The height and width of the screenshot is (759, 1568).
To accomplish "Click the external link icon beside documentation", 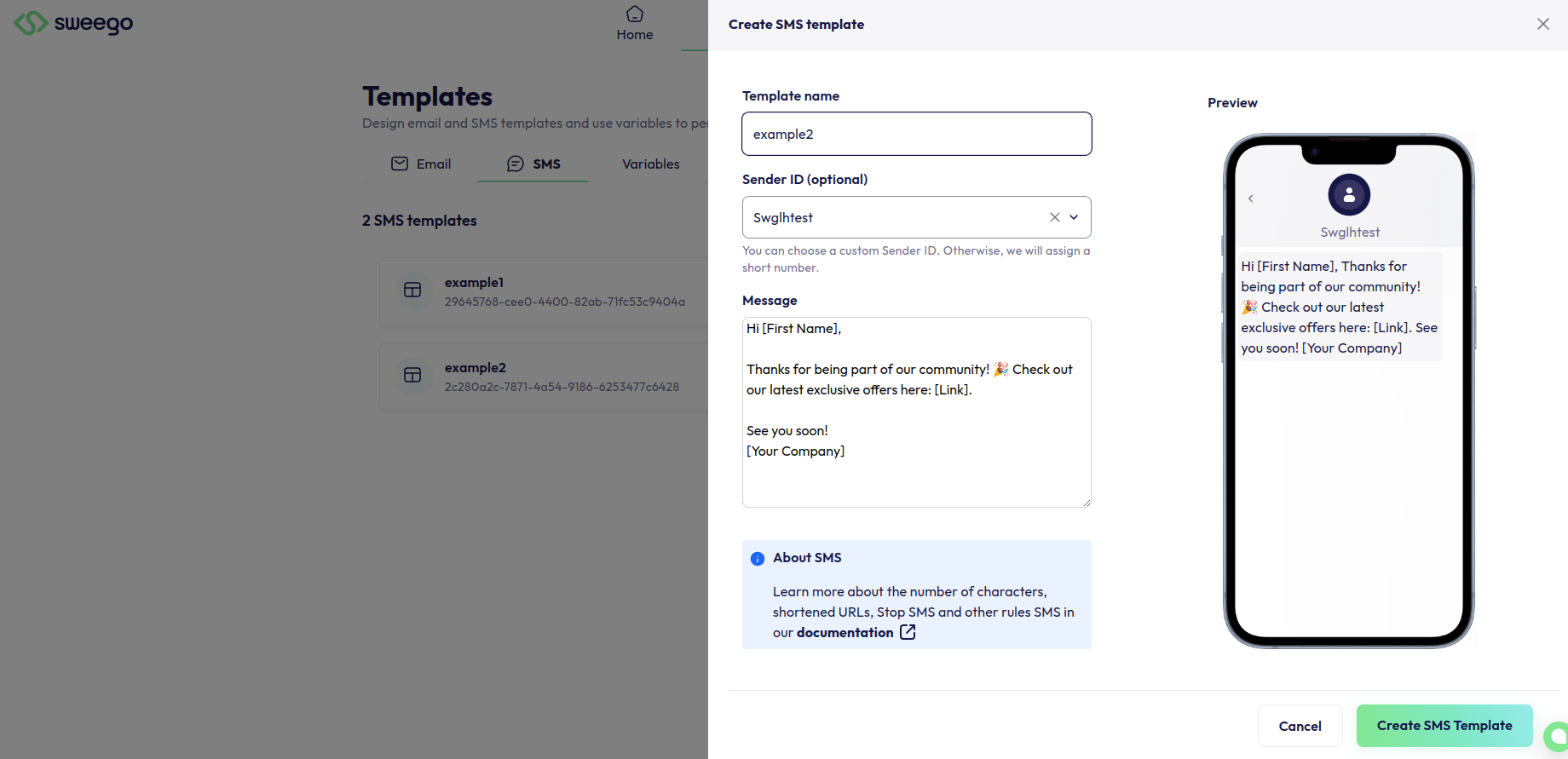I will pyautogui.click(x=908, y=632).
